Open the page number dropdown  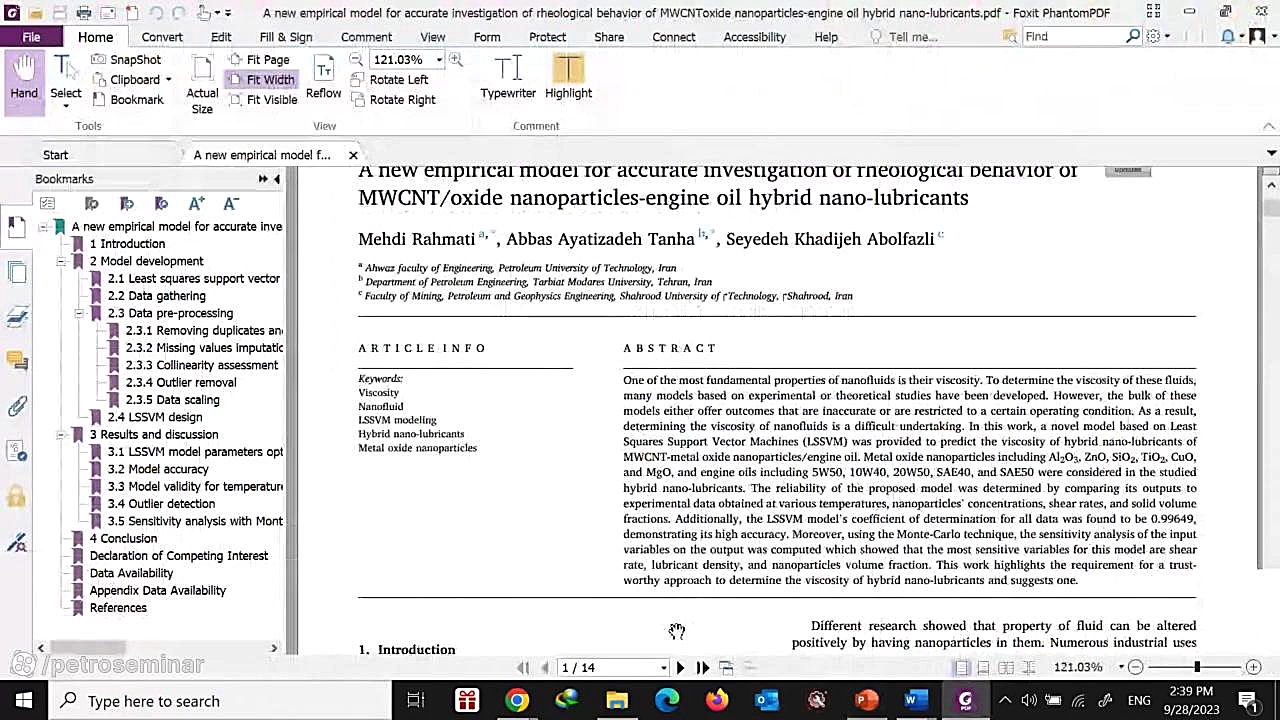coord(663,667)
